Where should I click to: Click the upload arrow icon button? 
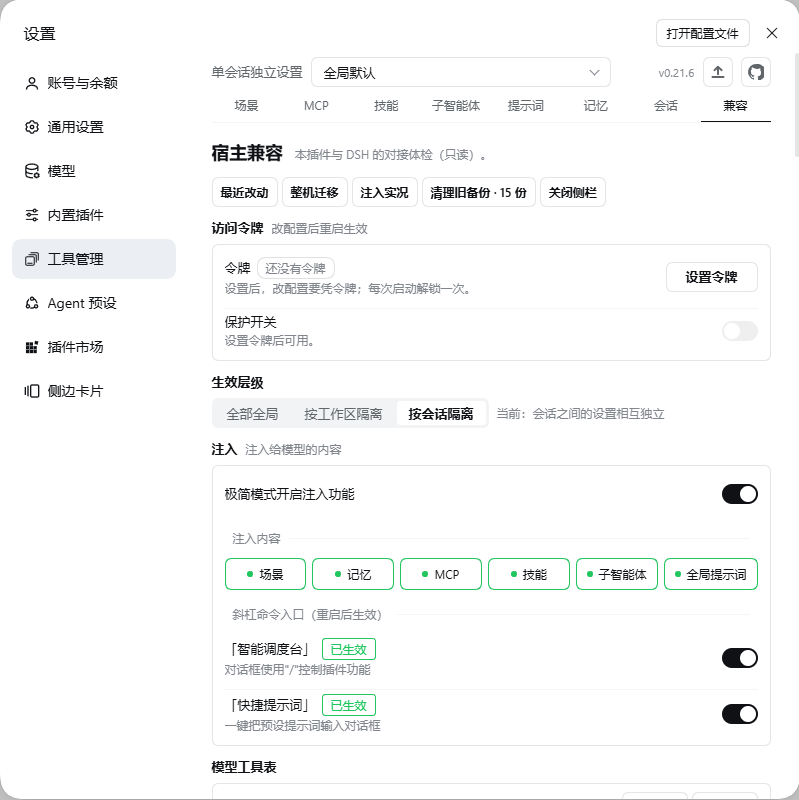(x=718, y=72)
